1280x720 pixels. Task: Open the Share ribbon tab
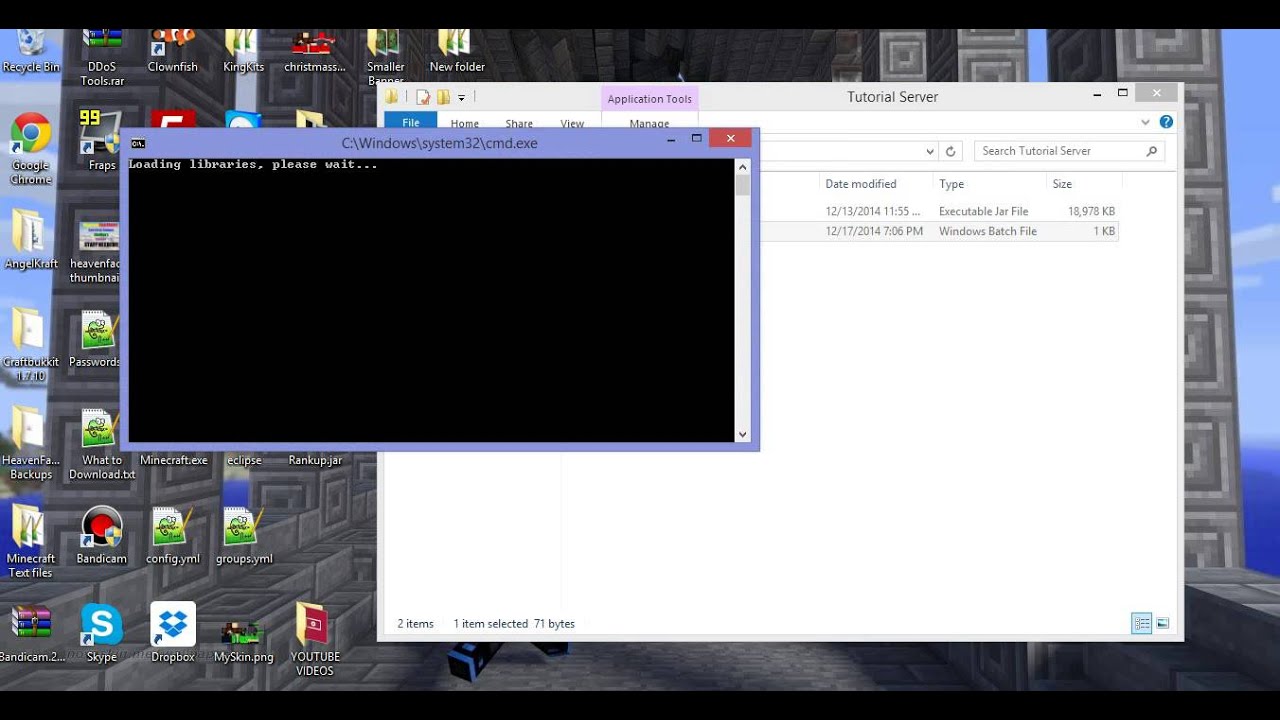519,124
